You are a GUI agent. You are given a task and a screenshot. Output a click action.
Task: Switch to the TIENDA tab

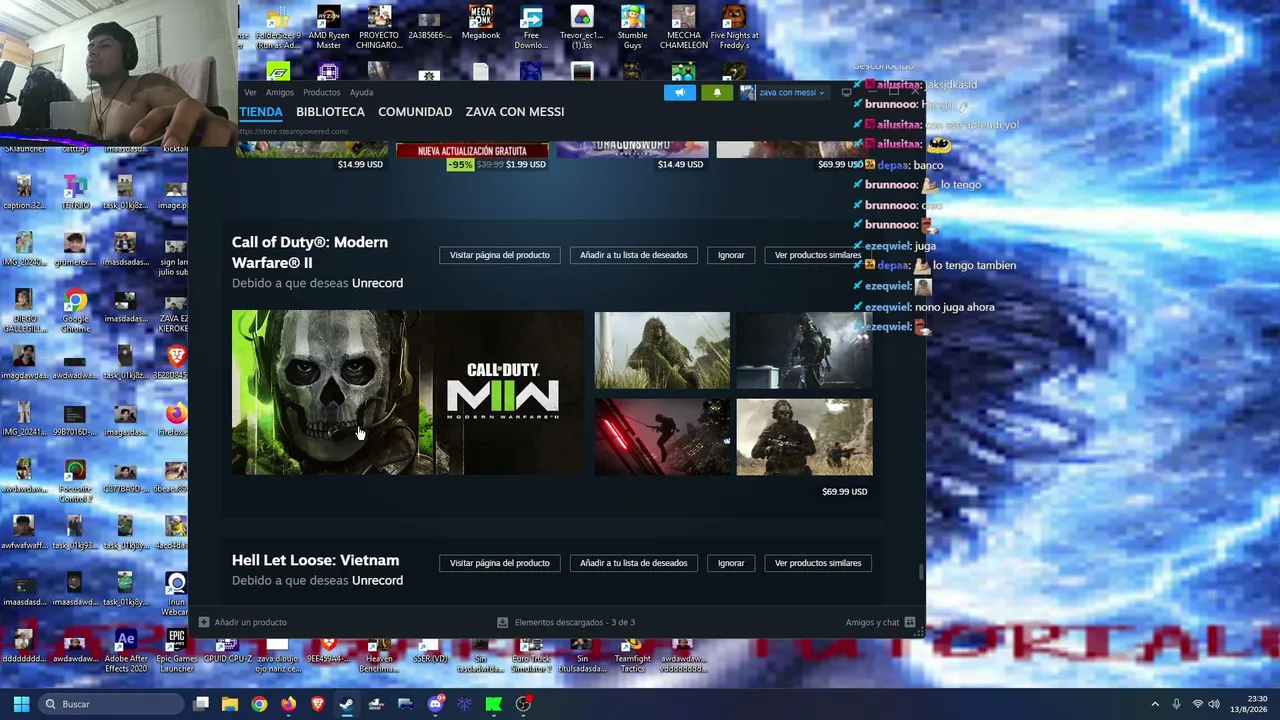tap(260, 112)
